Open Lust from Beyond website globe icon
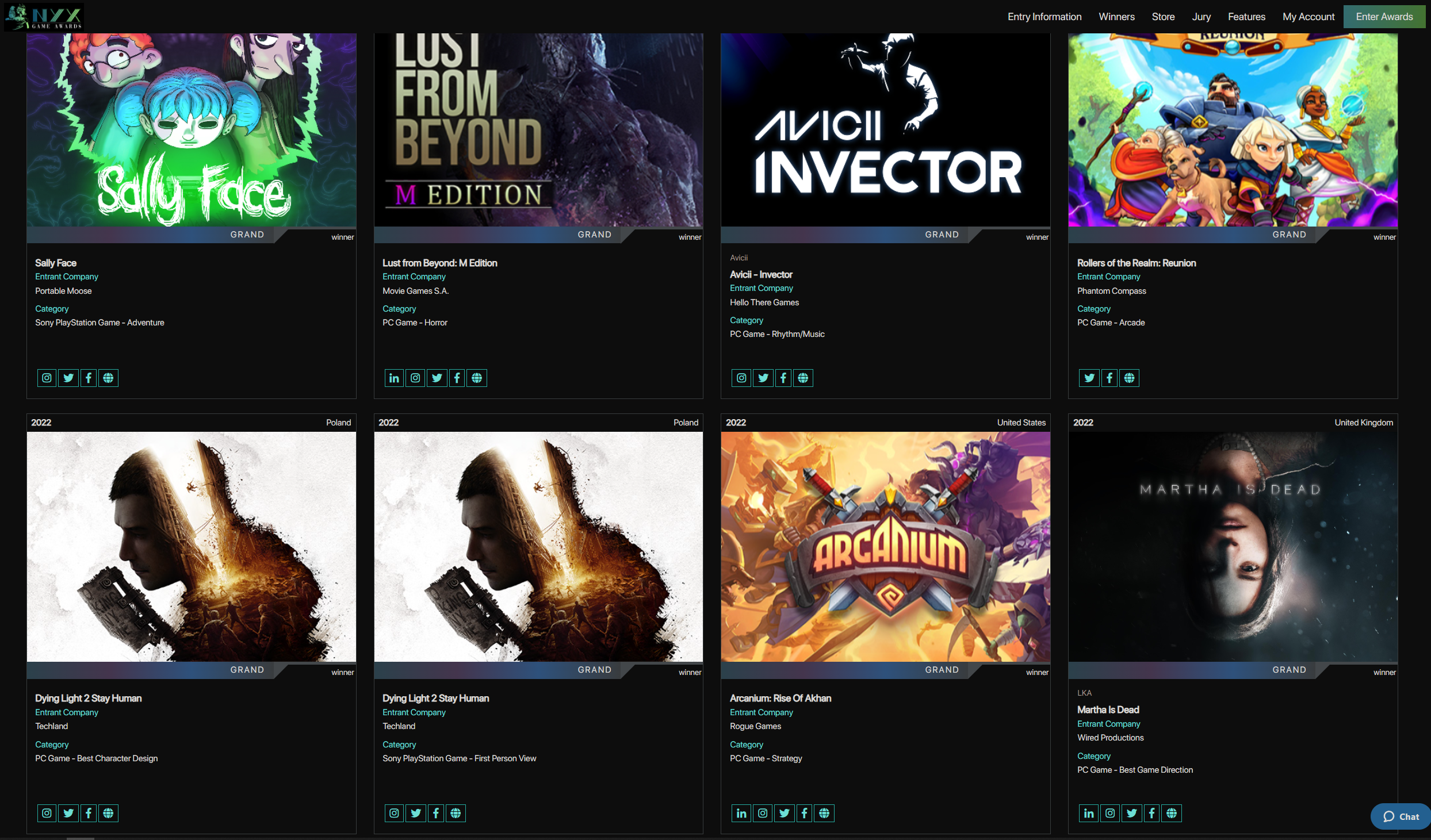1431x840 pixels. pyautogui.click(x=477, y=378)
